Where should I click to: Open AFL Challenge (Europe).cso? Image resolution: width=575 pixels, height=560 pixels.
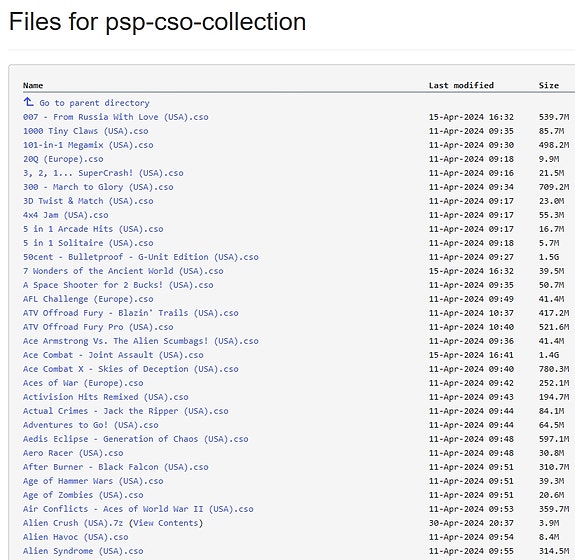tap(88, 299)
